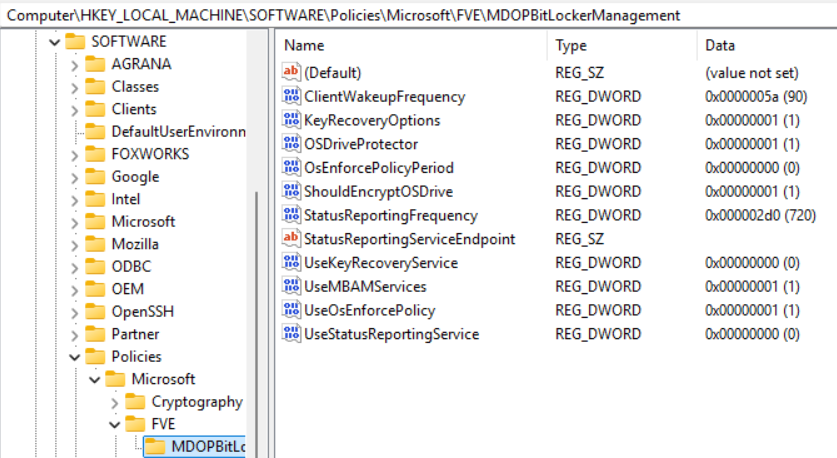Select the Partner key label

click(135, 334)
